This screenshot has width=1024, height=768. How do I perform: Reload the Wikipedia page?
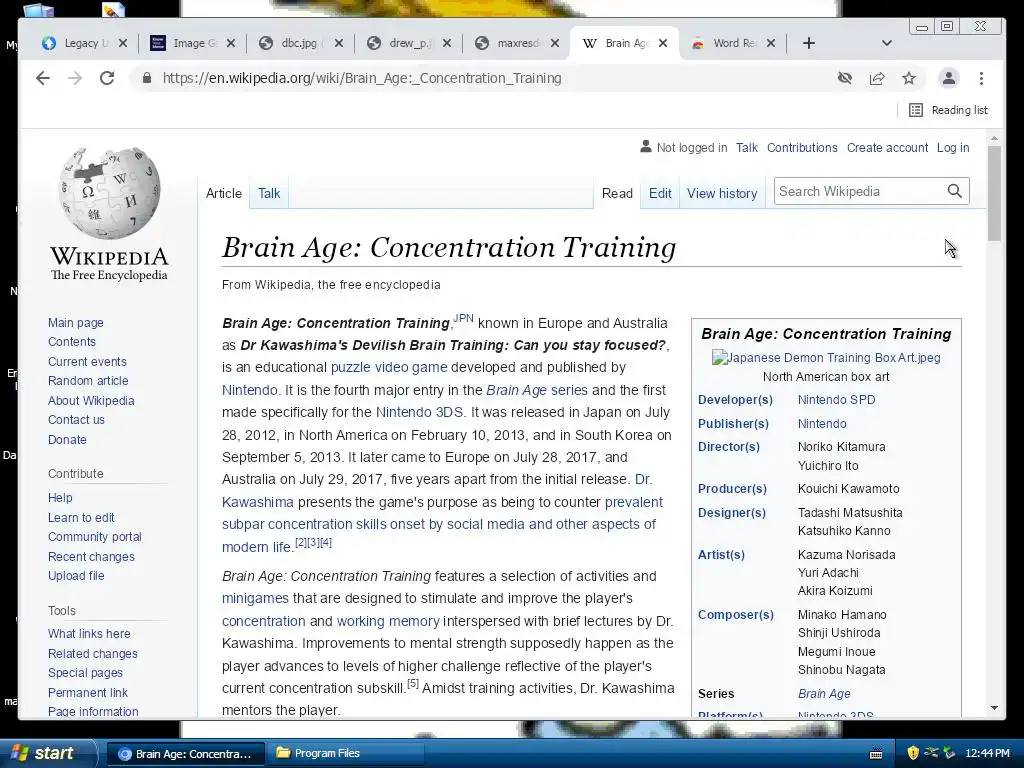(x=107, y=78)
